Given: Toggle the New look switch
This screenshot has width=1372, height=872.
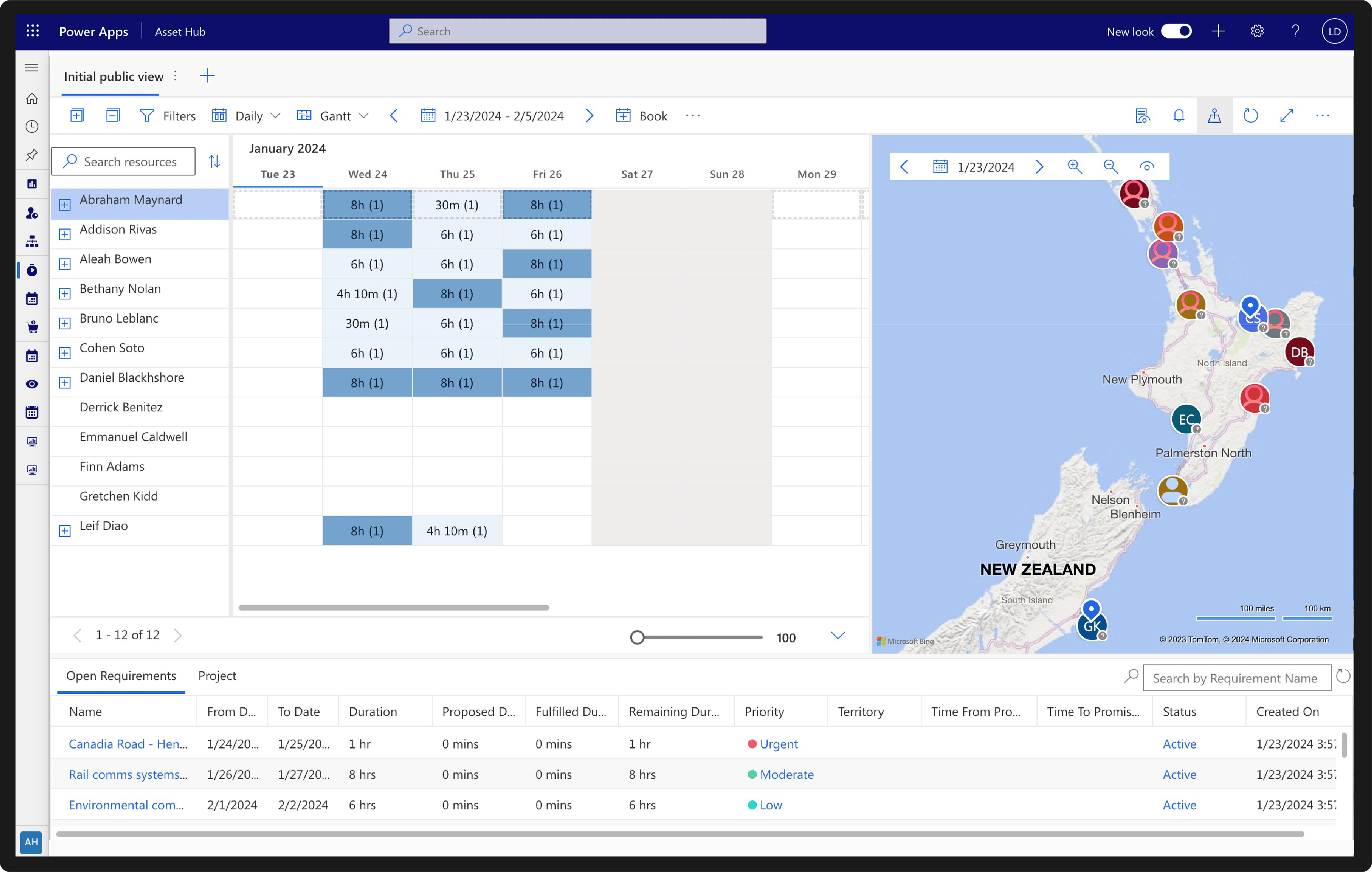Looking at the screenshot, I should point(1176,31).
